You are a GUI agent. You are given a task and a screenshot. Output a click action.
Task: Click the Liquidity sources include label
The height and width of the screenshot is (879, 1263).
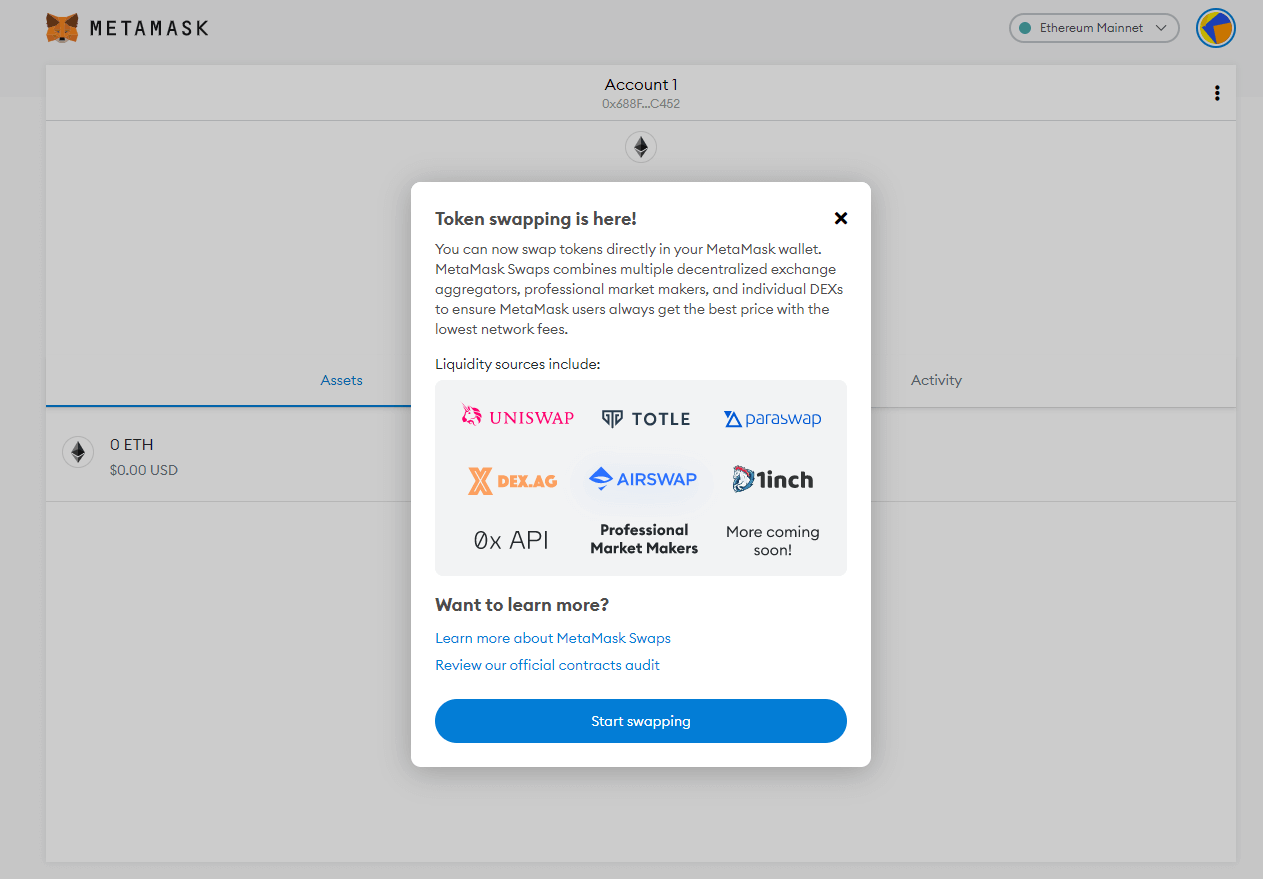click(x=518, y=364)
